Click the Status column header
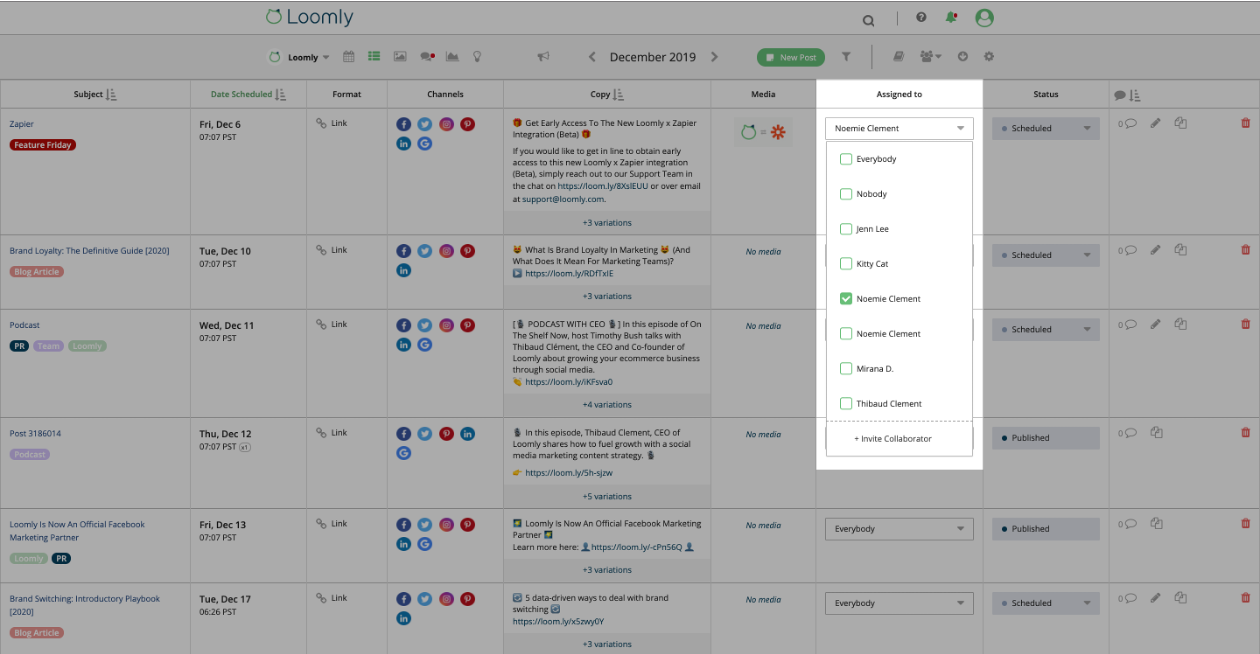This screenshot has width=1260, height=654. 1046,94
